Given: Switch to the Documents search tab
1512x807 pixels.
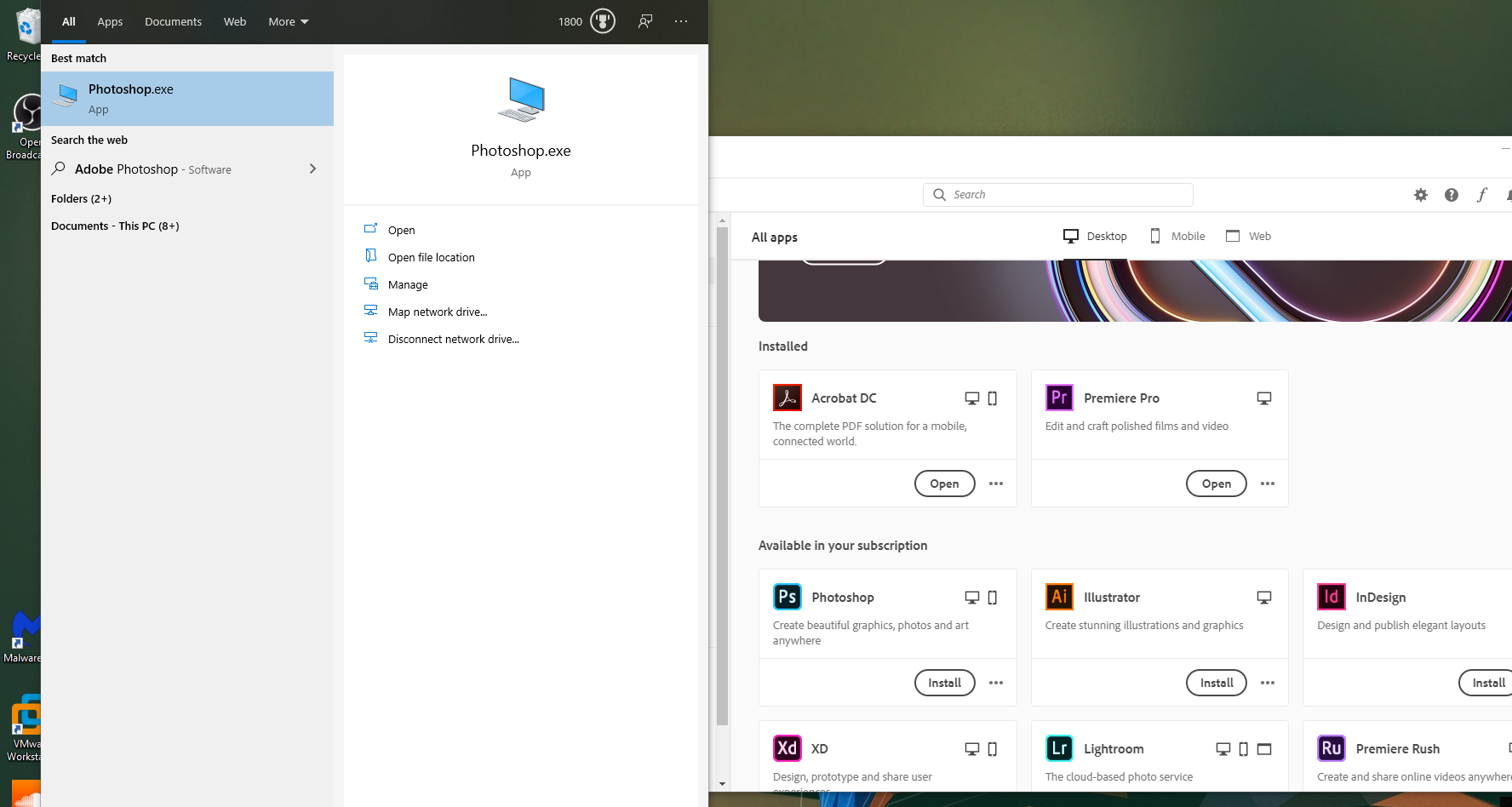Looking at the screenshot, I should tap(173, 21).
